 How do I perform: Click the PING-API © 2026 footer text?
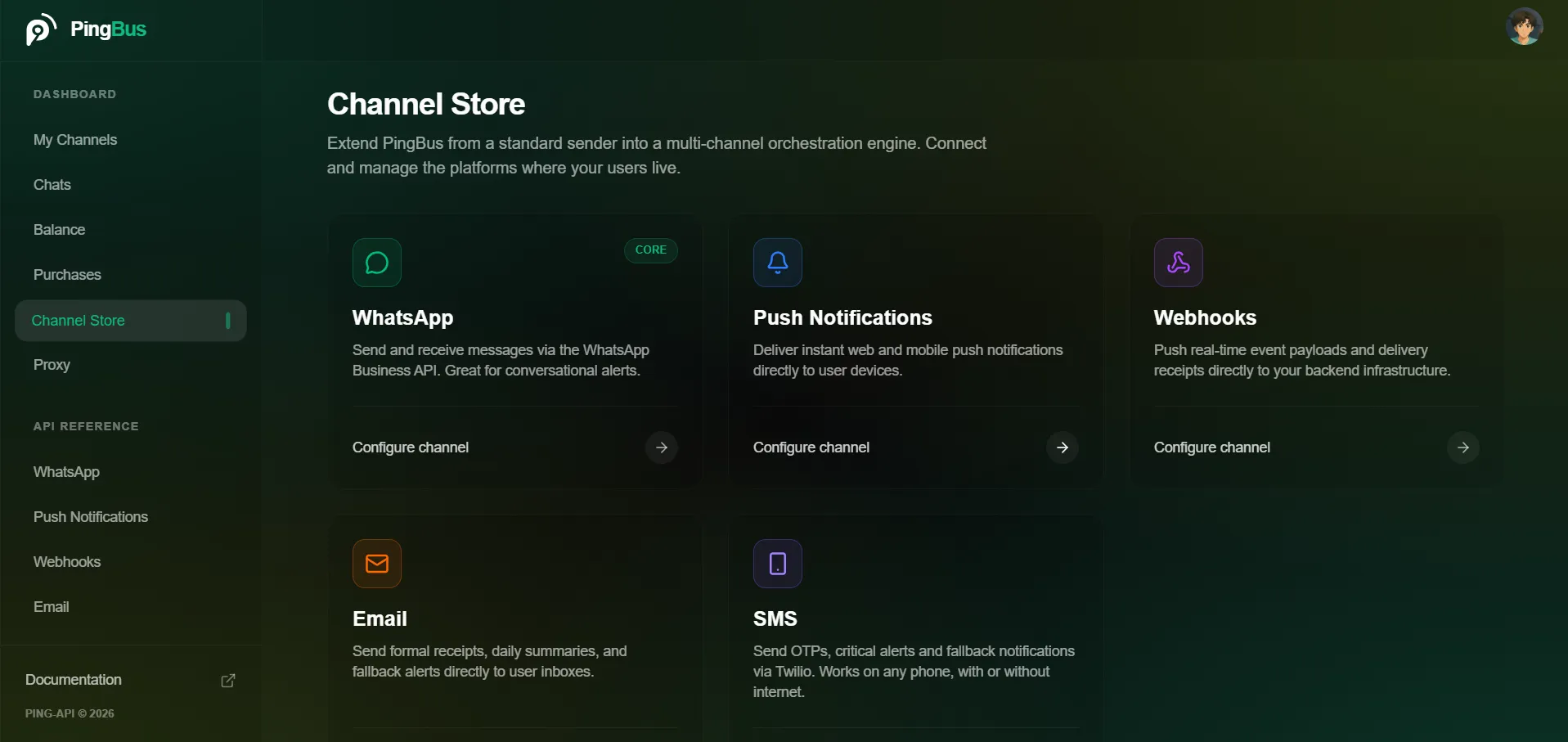[70, 713]
